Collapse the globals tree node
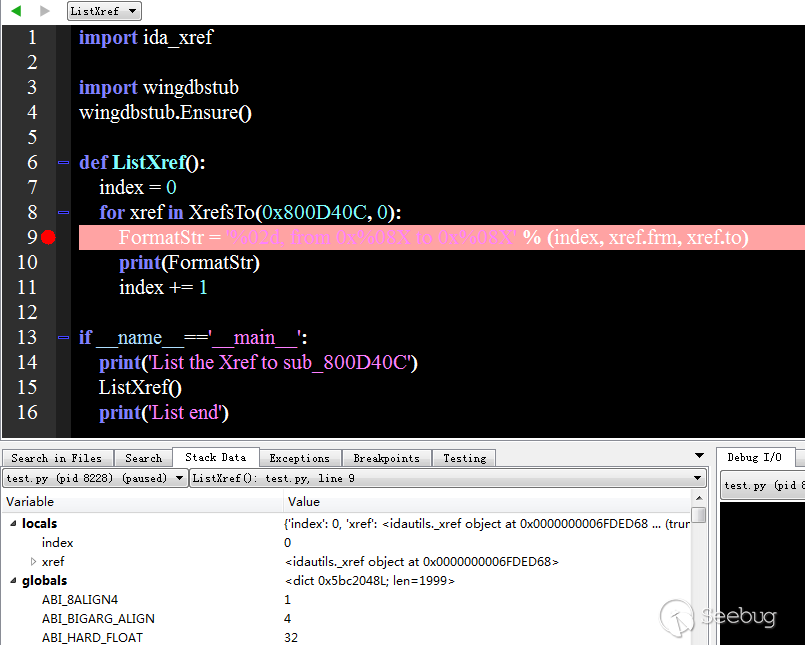The width and height of the screenshot is (805, 645). pyautogui.click(x=13, y=580)
